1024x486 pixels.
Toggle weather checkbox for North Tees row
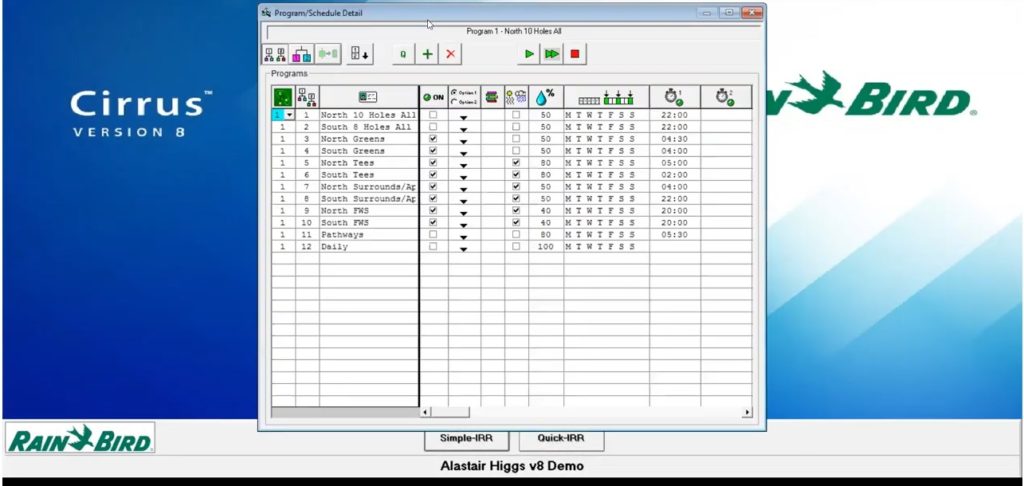pos(516,163)
